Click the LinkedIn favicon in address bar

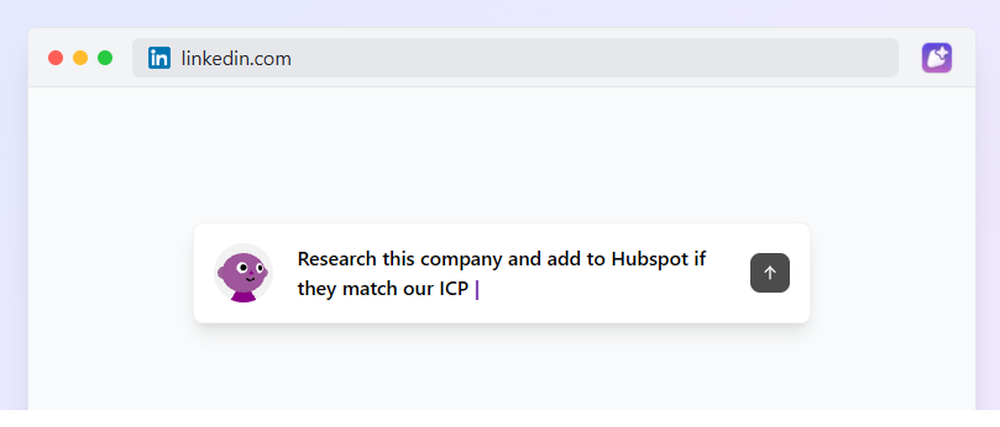[159, 58]
